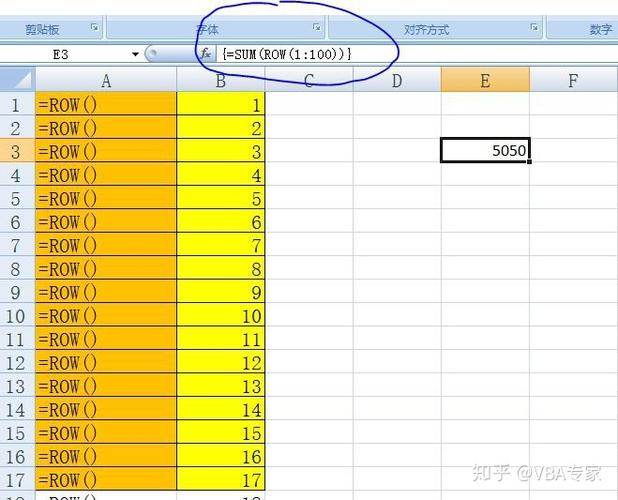Click cell B12 showing value 12
The image size is (618, 500).
221,362
